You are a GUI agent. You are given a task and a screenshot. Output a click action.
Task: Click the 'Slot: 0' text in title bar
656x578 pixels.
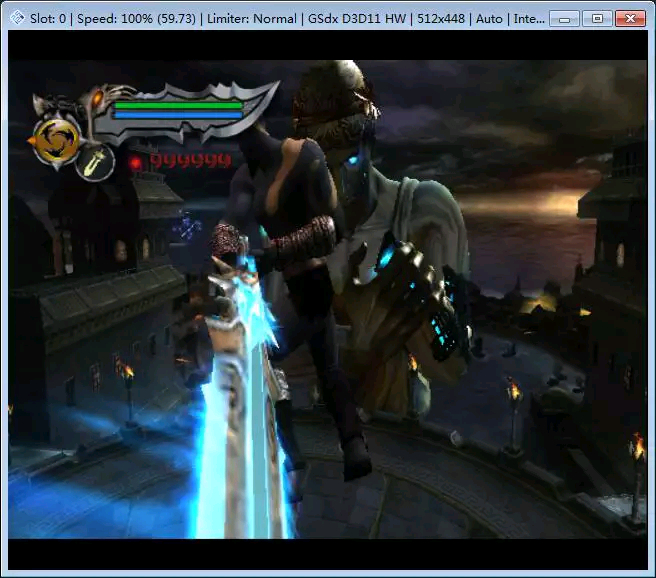click(48, 19)
